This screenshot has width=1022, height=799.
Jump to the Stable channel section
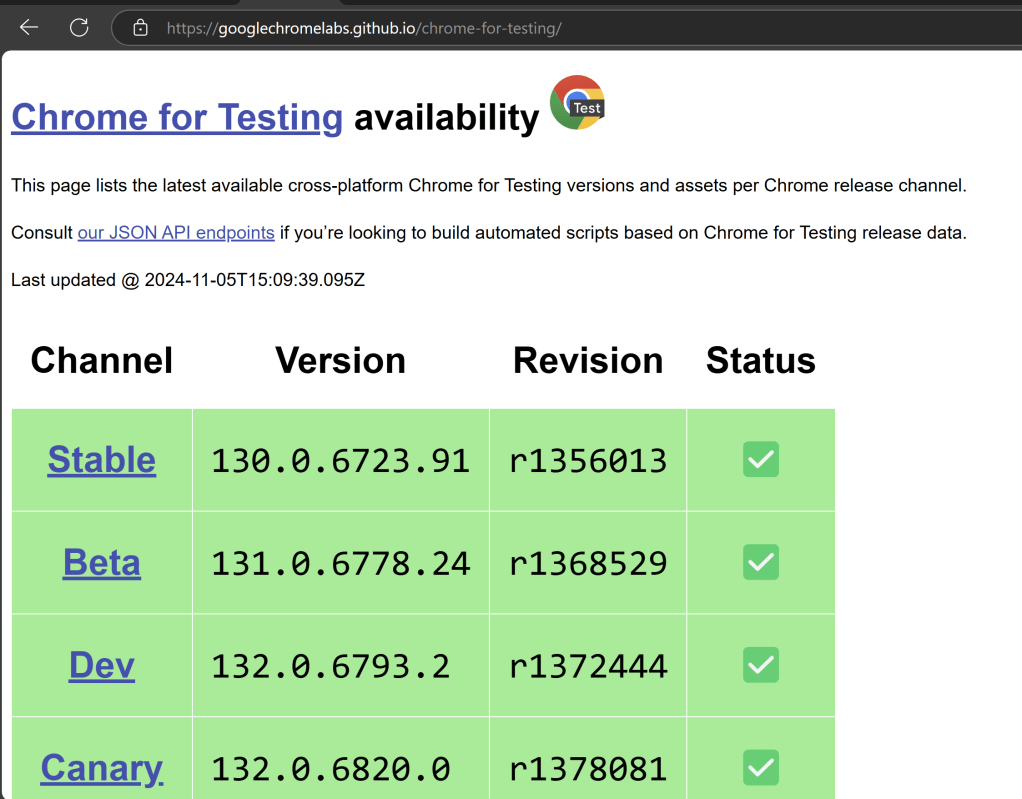pyautogui.click(x=102, y=460)
